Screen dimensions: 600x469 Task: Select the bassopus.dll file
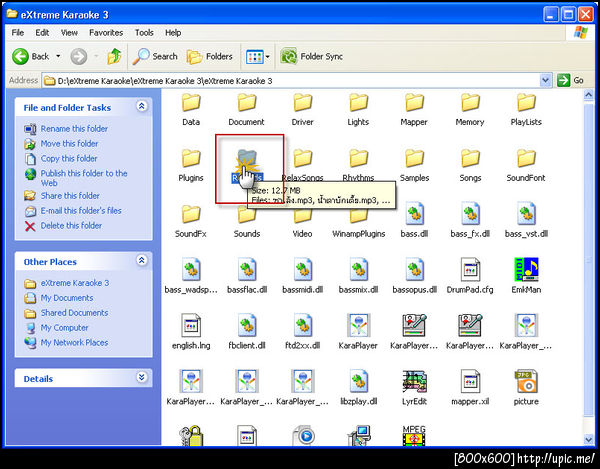click(414, 275)
